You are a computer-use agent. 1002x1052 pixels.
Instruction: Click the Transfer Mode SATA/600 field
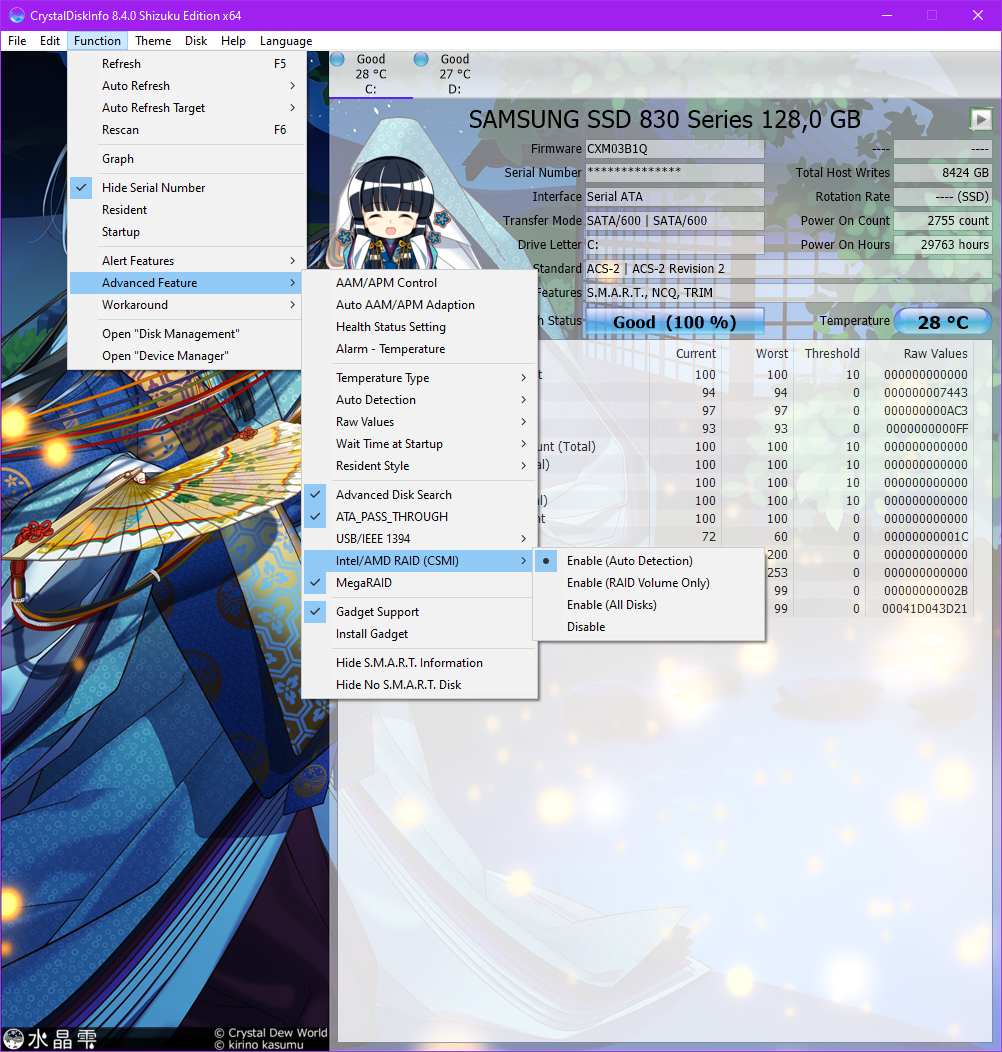(674, 221)
